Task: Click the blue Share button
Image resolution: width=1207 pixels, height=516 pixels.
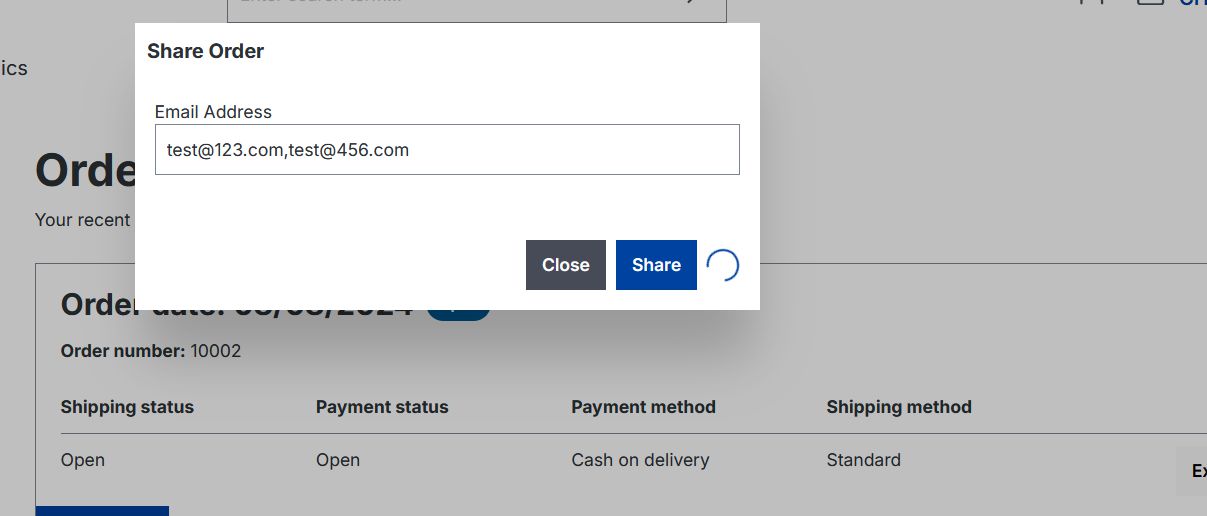Action: 656,265
